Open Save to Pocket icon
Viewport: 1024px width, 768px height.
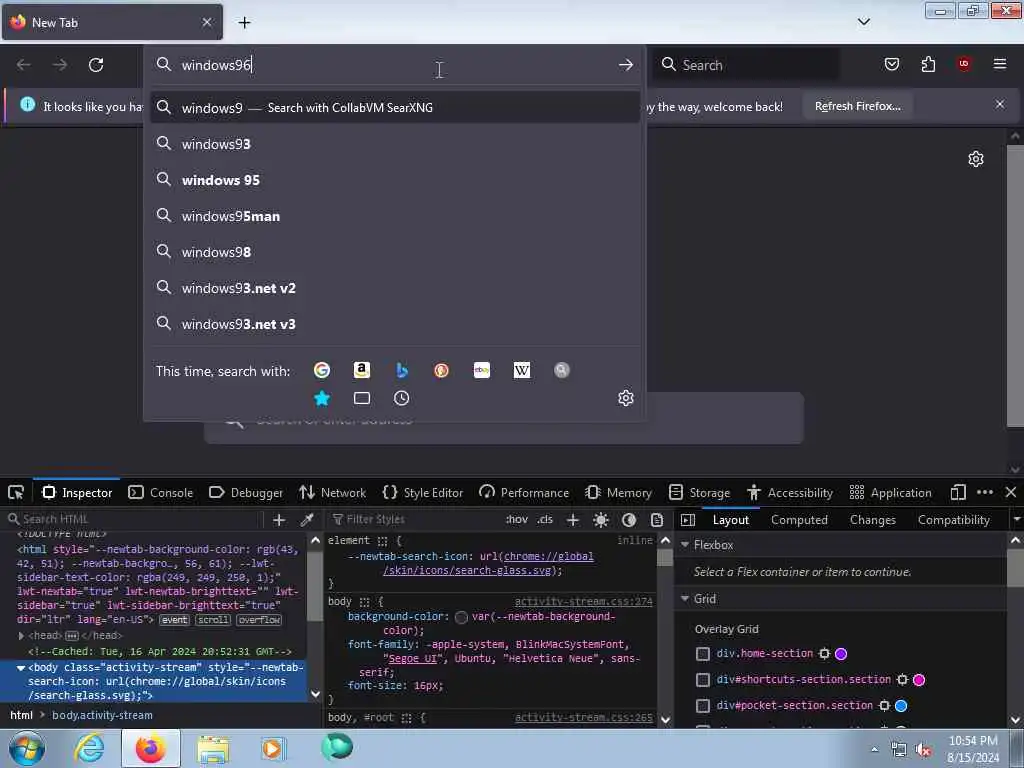(x=891, y=64)
